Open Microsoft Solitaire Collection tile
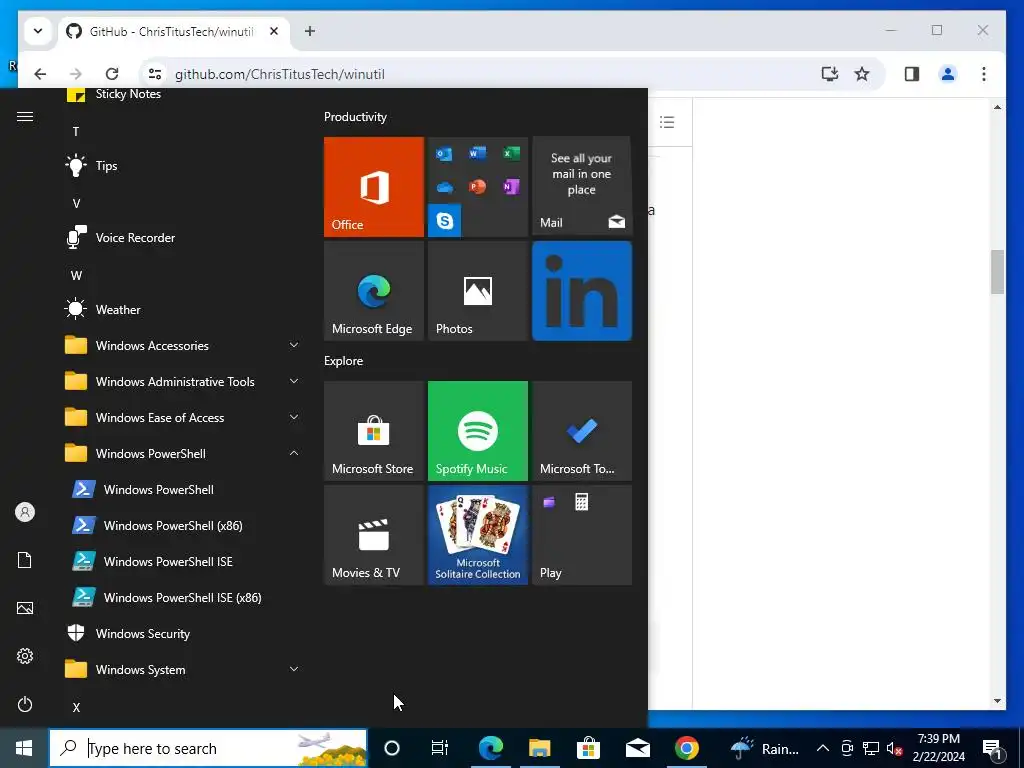1024x768 pixels. 477,535
